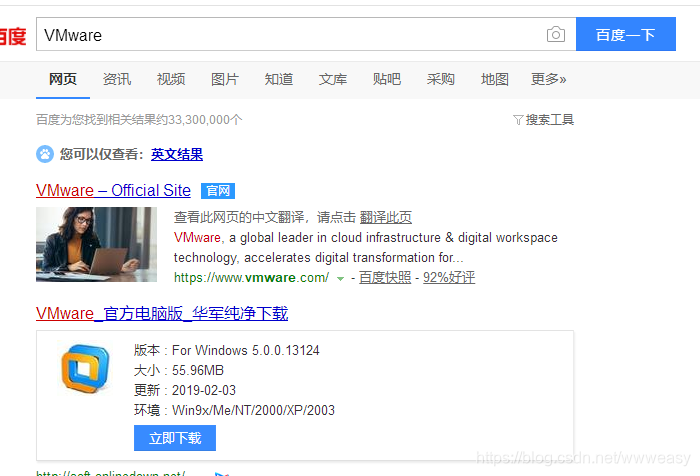700x476 pixels.
Task: Open the 知道 tab
Action: [x=279, y=79]
